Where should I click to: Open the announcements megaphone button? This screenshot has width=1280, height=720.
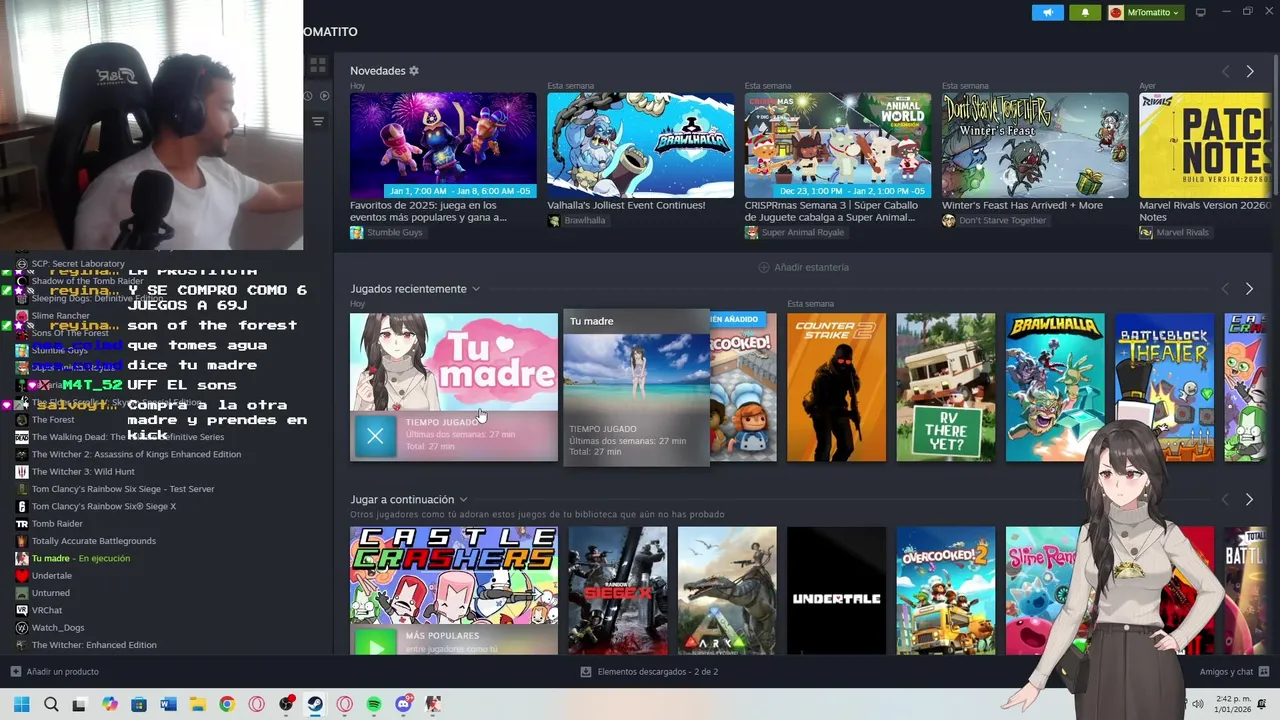tap(1047, 12)
